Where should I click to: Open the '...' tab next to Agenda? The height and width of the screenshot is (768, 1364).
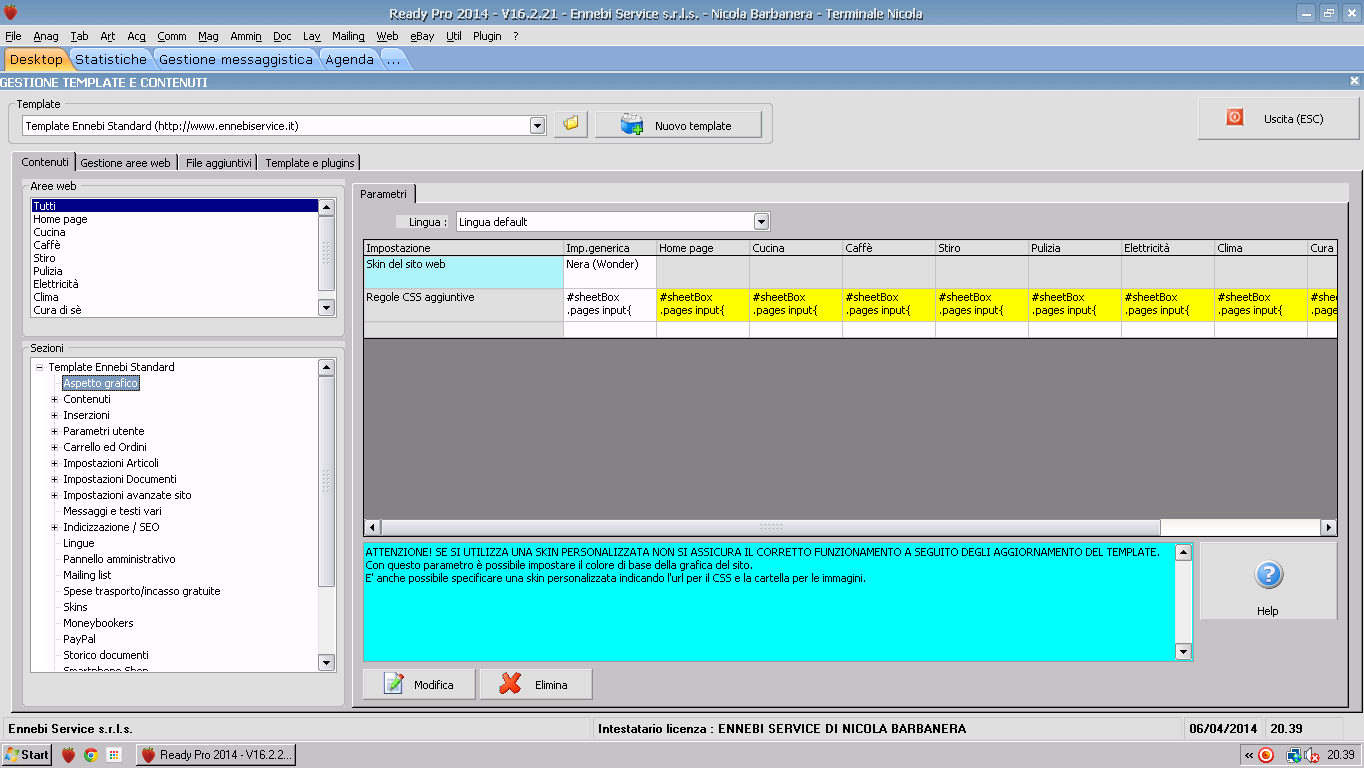click(x=393, y=59)
